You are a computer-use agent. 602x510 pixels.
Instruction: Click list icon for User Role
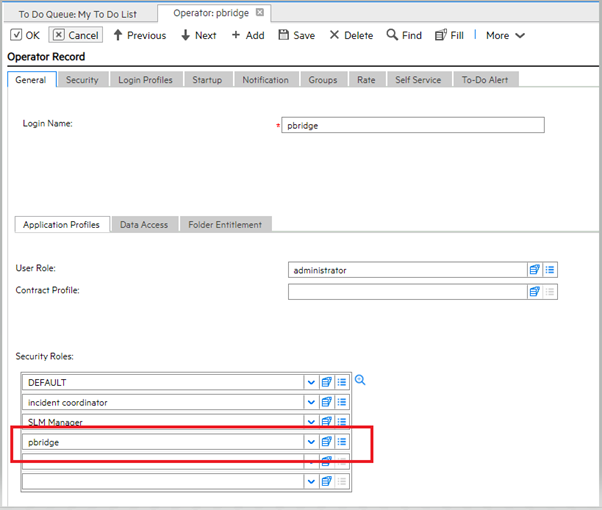[x=550, y=270]
